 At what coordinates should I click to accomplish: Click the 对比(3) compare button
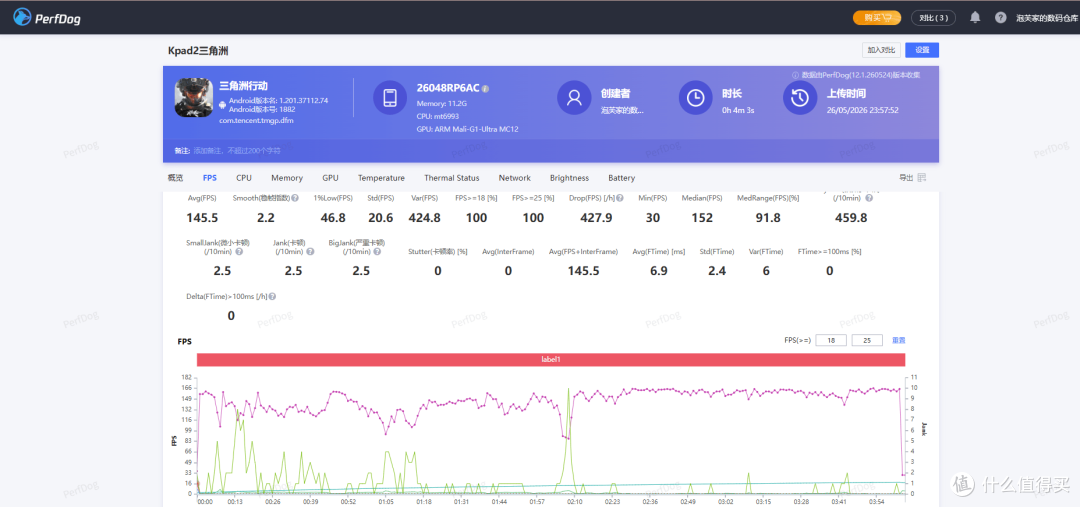[x=933, y=18]
